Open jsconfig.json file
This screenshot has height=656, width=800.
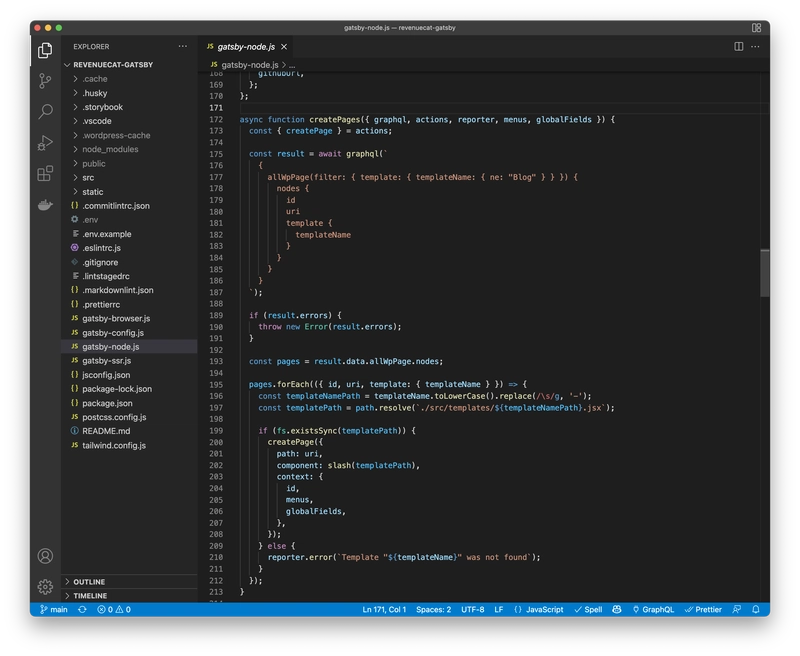pos(129,375)
